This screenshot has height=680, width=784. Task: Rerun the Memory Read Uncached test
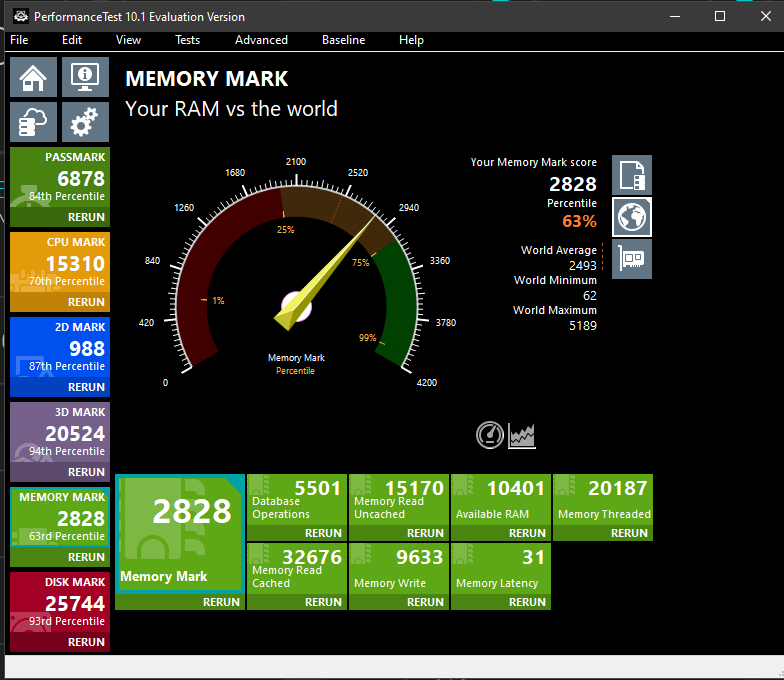coord(399,534)
